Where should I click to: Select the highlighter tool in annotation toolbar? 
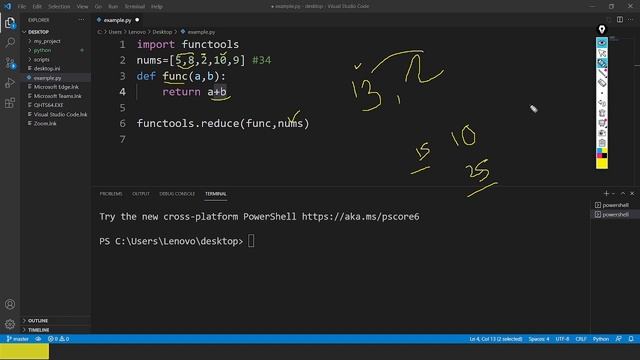point(602,63)
